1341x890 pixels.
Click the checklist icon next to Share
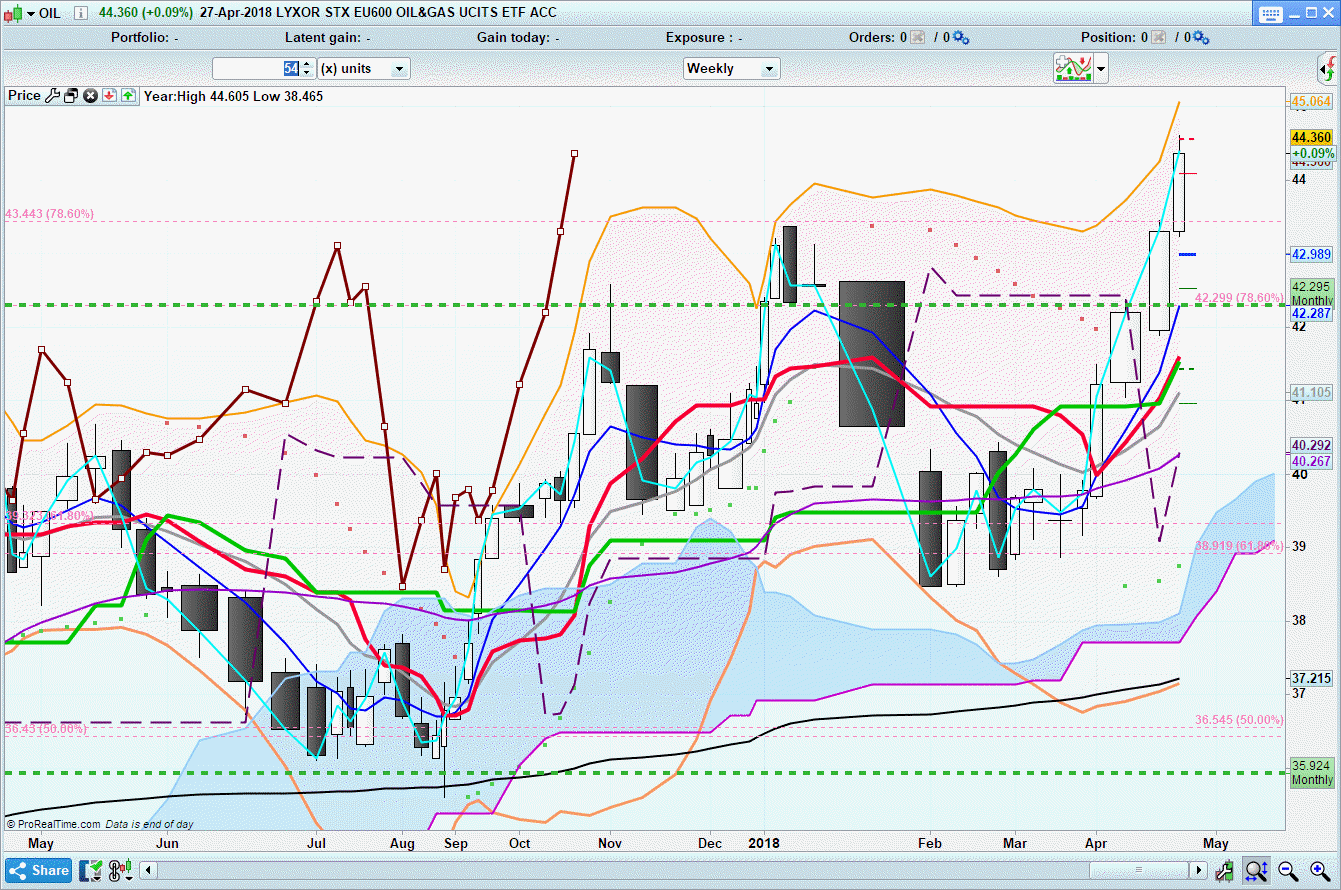(x=92, y=870)
